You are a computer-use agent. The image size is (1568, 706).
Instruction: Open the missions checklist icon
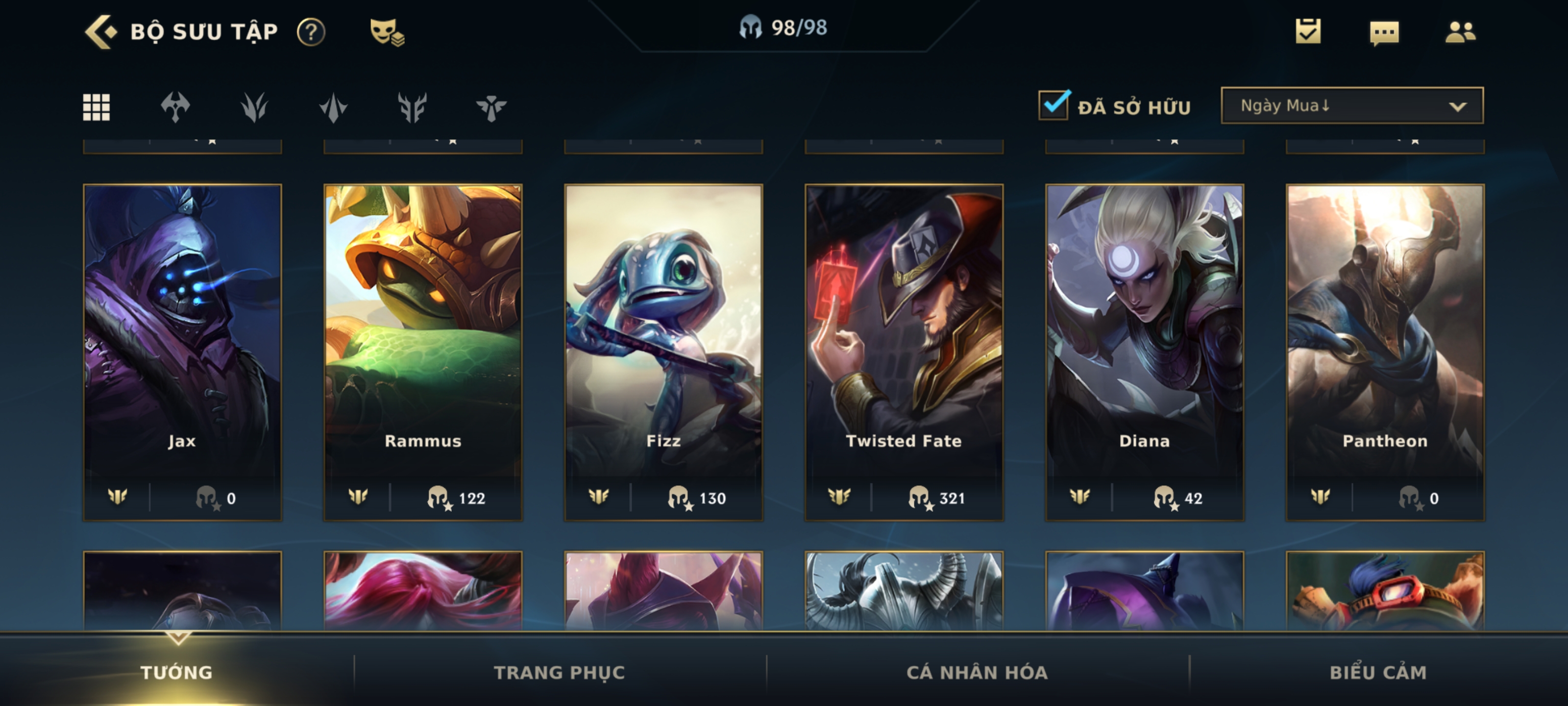[x=1308, y=31]
